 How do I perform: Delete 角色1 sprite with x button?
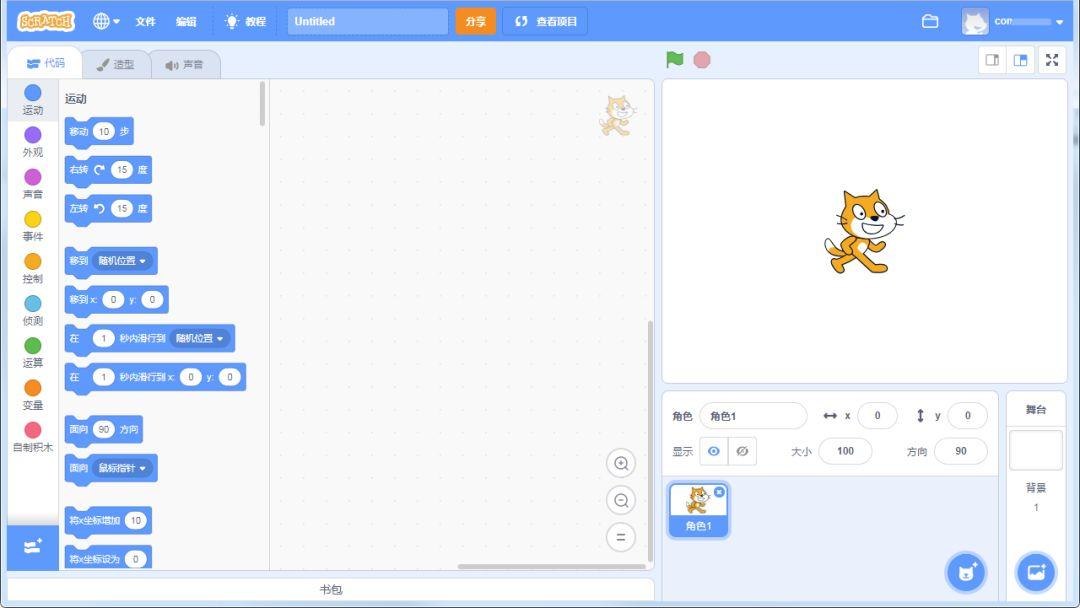coord(719,492)
